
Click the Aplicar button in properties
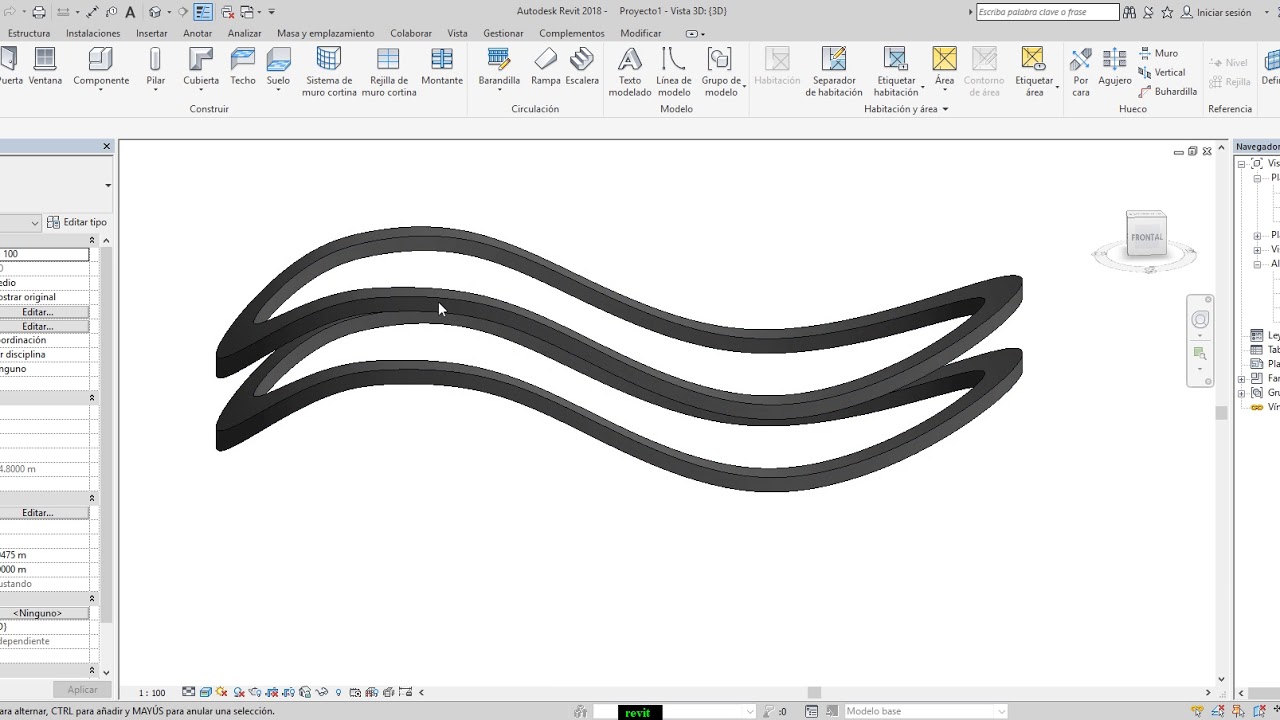pos(82,689)
